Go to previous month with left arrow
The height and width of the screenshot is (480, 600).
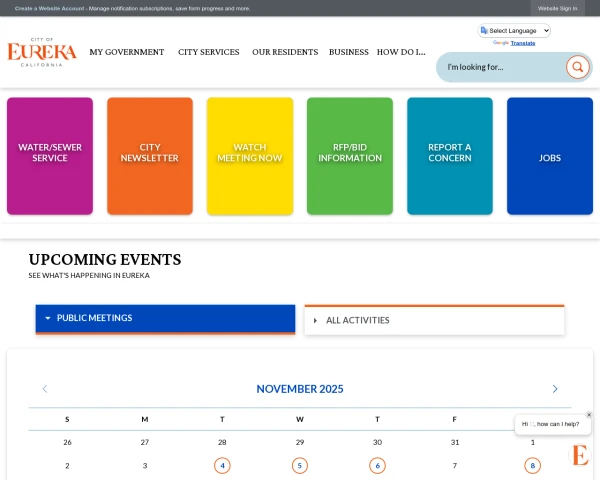pos(45,389)
